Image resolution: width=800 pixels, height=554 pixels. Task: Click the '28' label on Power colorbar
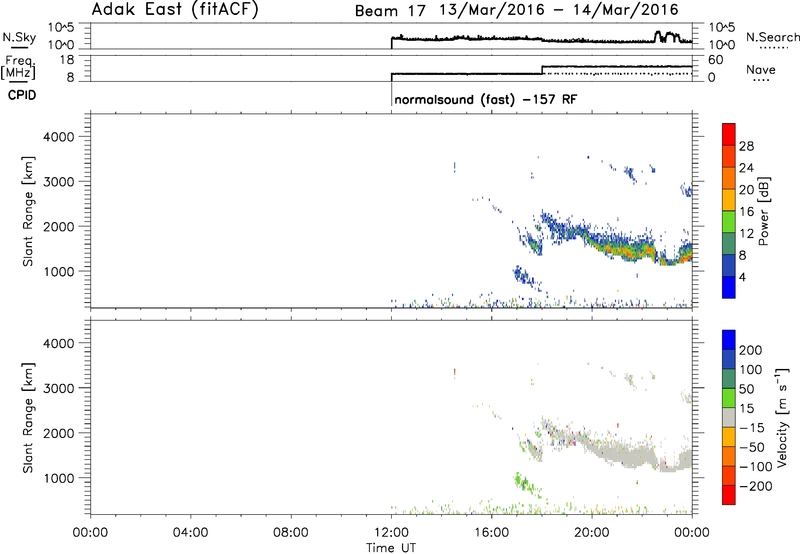pyautogui.click(x=746, y=146)
